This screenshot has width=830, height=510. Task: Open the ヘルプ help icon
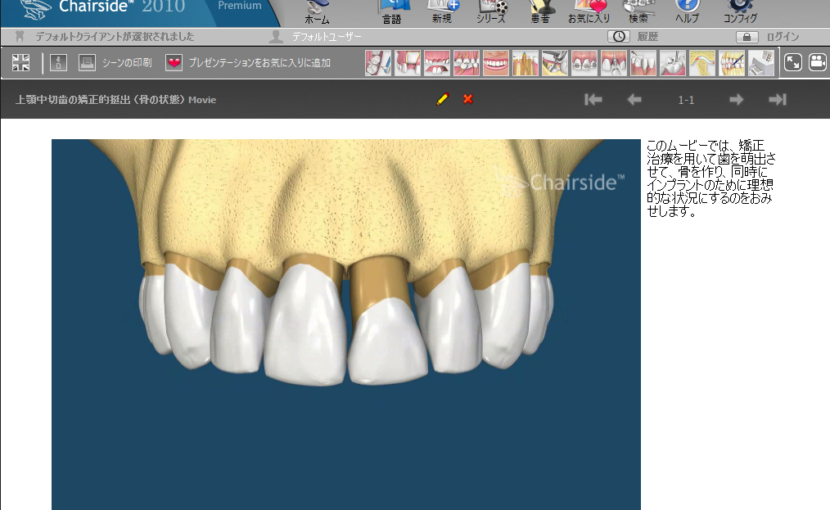[x=687, y=11]
